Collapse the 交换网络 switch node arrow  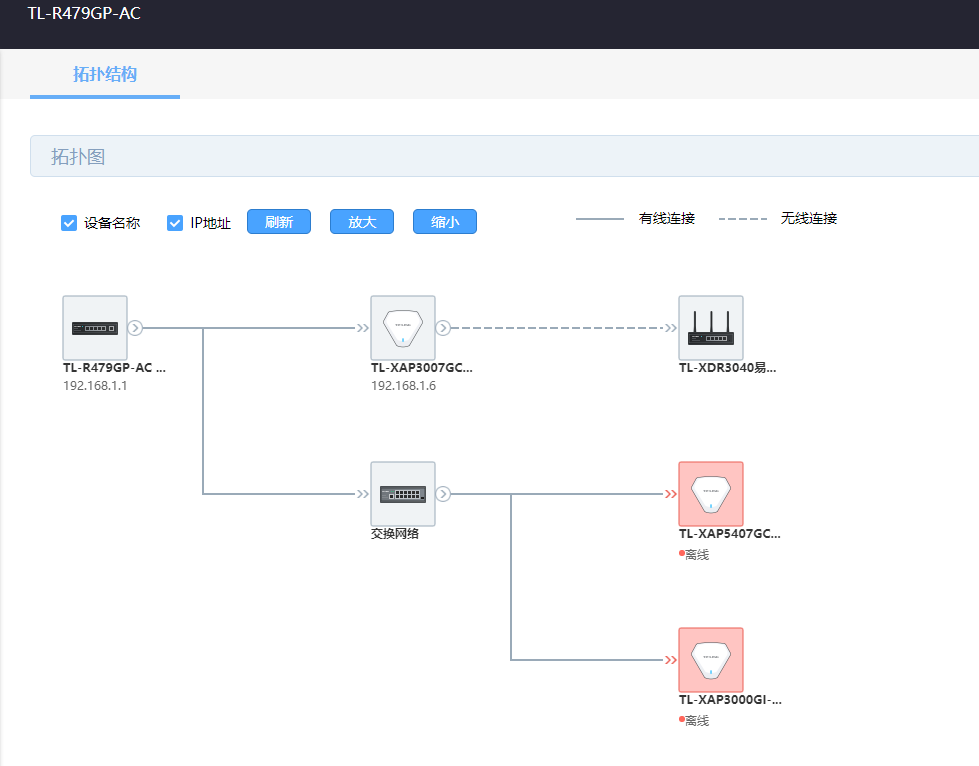point(443,494)
